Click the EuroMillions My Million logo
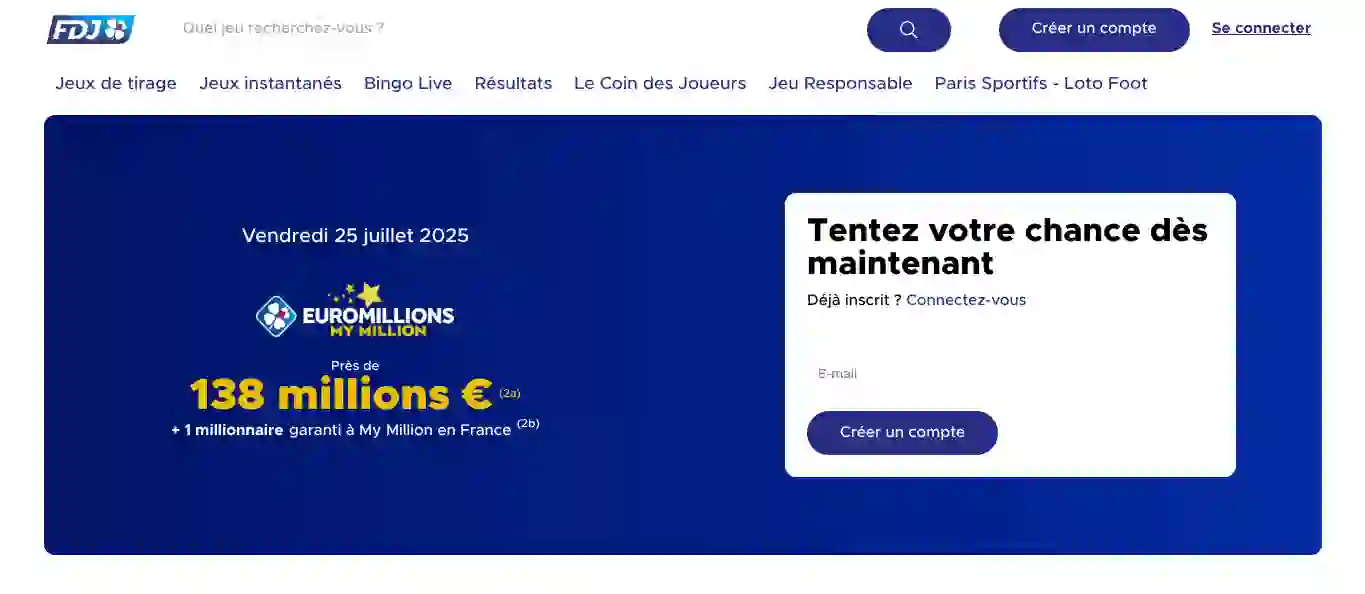1365x594 pixels. [x=355, y=311]
